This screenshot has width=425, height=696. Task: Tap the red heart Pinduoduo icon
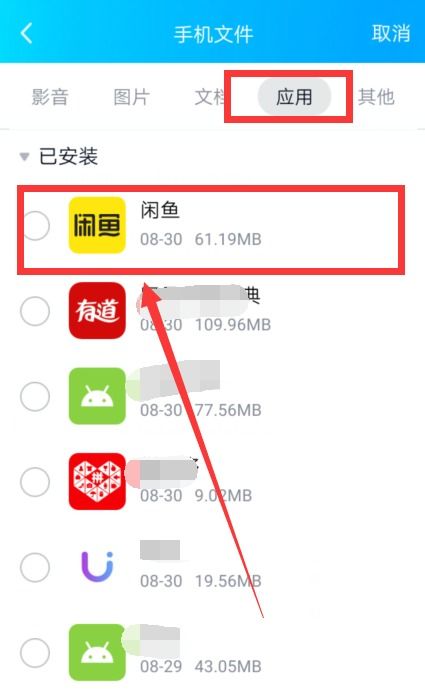97,481
